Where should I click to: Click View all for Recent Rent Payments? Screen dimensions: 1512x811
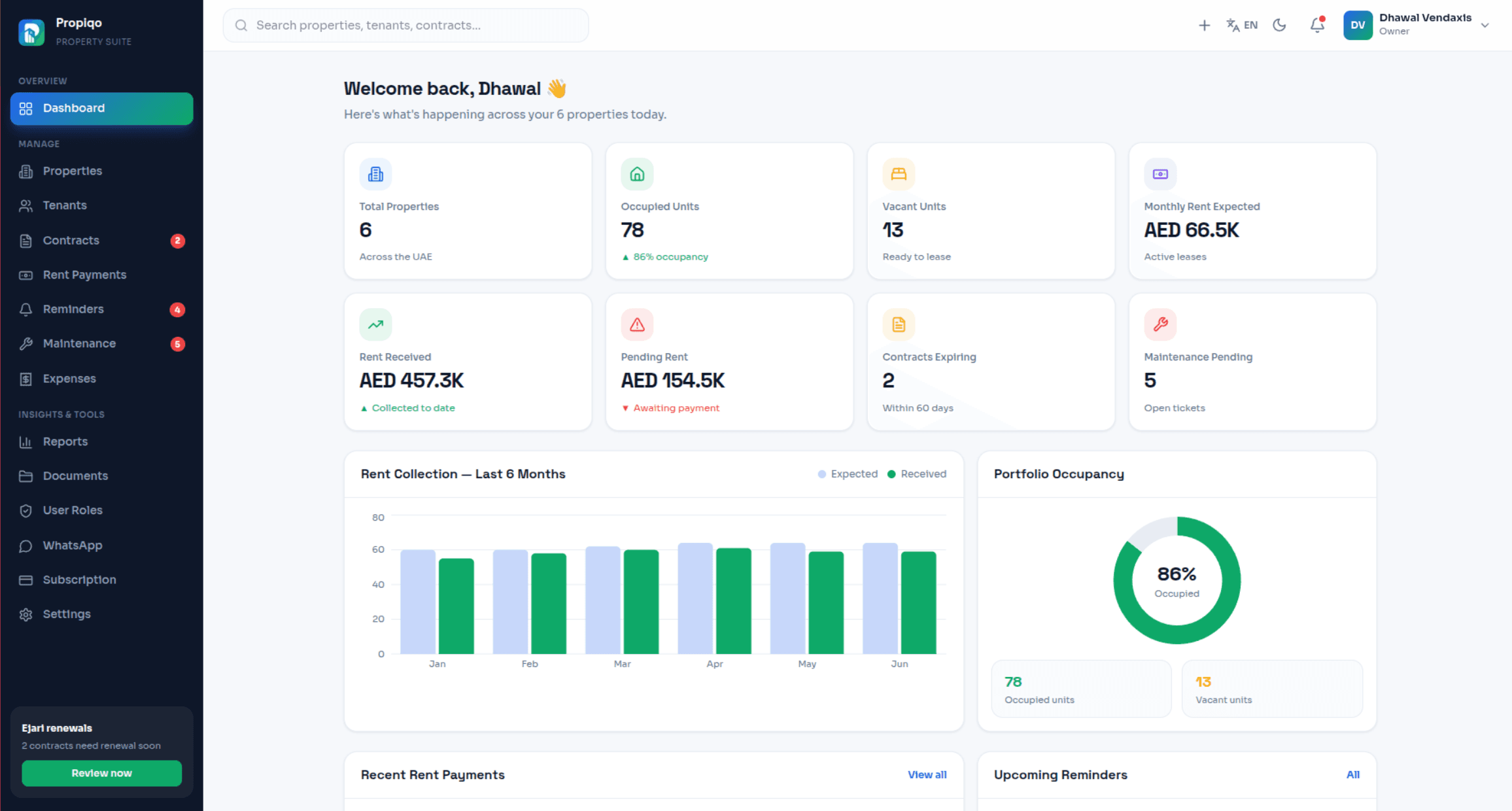(927, 775)
